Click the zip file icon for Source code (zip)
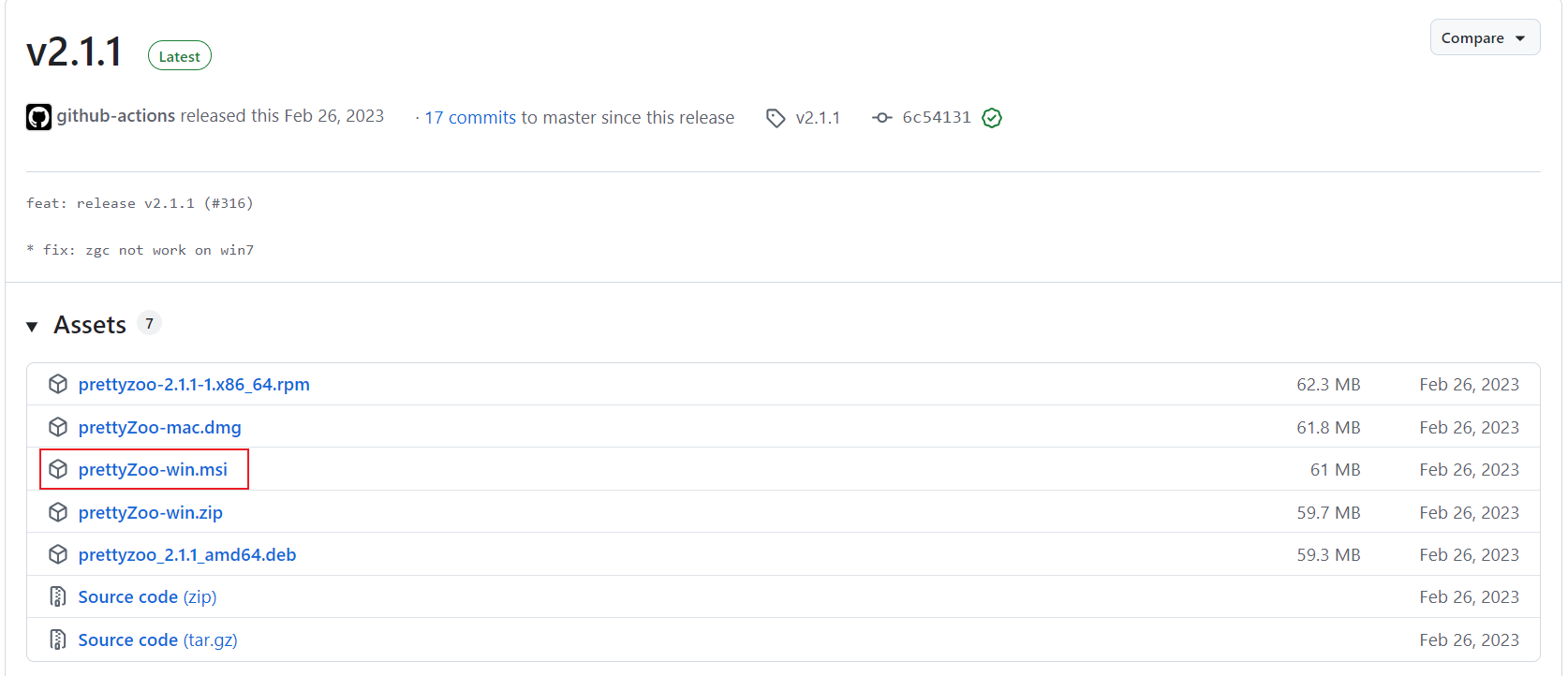 click(x=58, y=596)
